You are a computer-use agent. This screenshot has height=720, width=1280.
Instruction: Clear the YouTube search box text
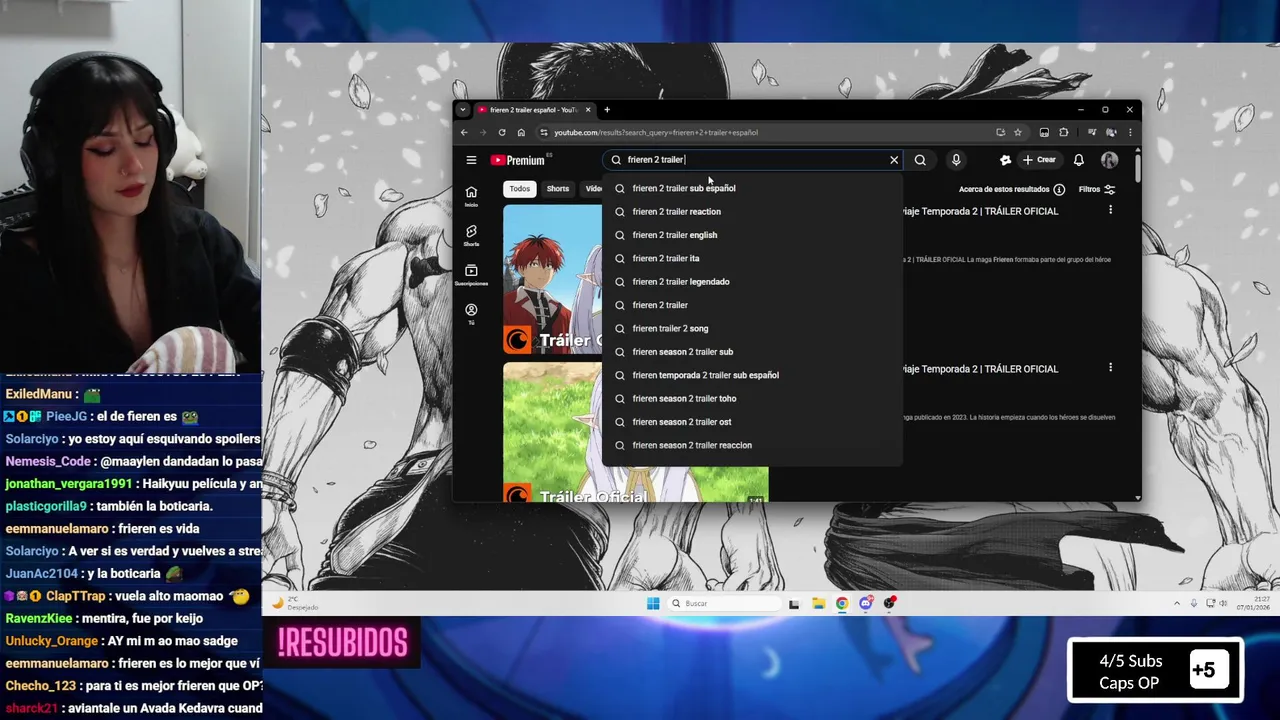894,160
